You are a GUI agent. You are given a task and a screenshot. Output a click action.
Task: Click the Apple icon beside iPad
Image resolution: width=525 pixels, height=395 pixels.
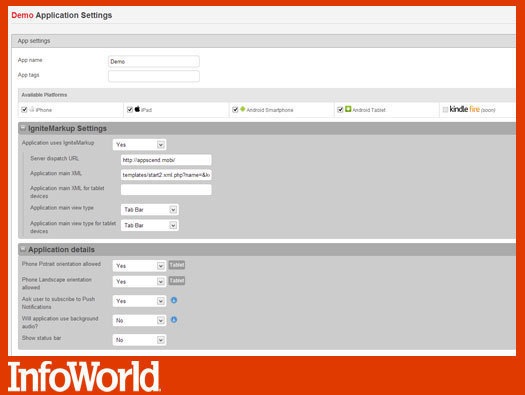tap(137, 109)
